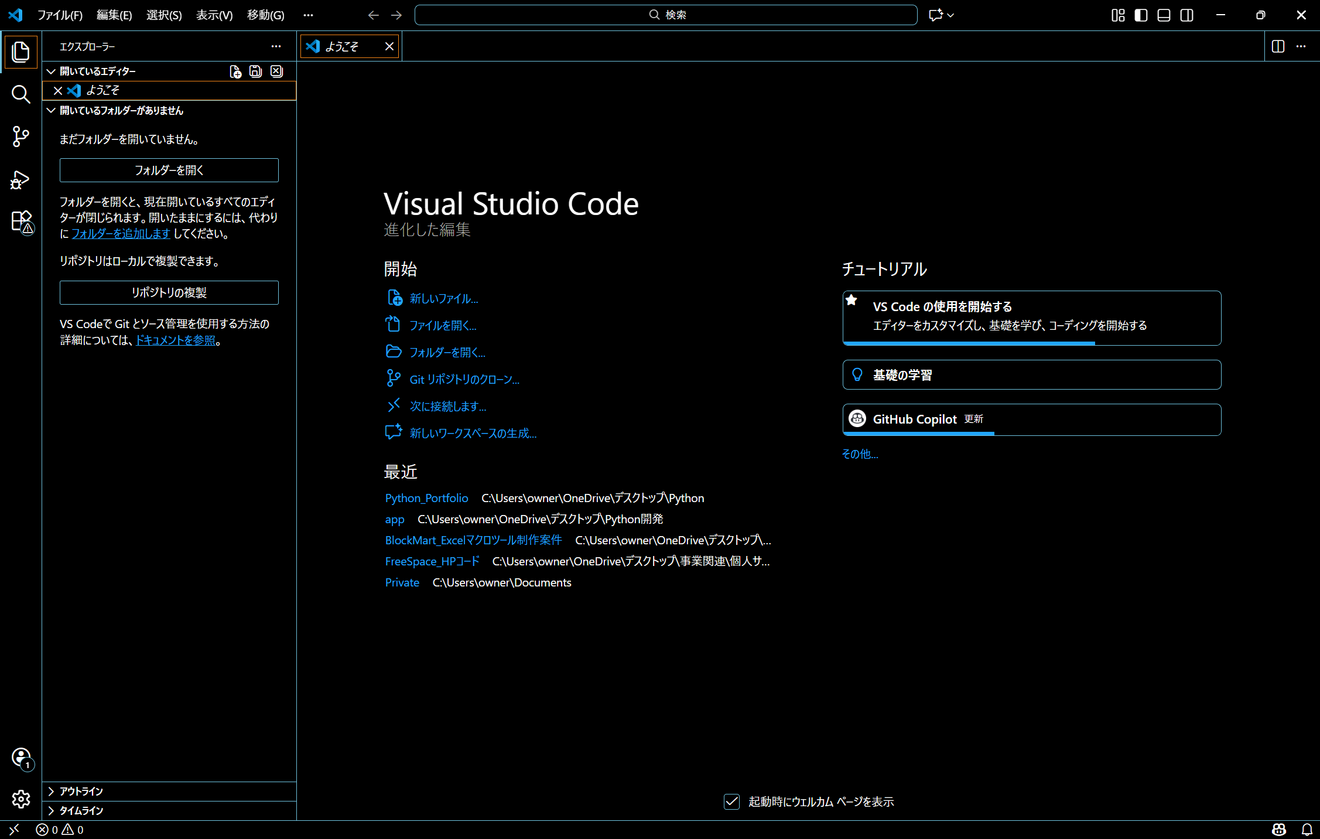This screenshot has width=1320, height=839.
Task: Open the Source Control view
Action: [x=20, y=137]
